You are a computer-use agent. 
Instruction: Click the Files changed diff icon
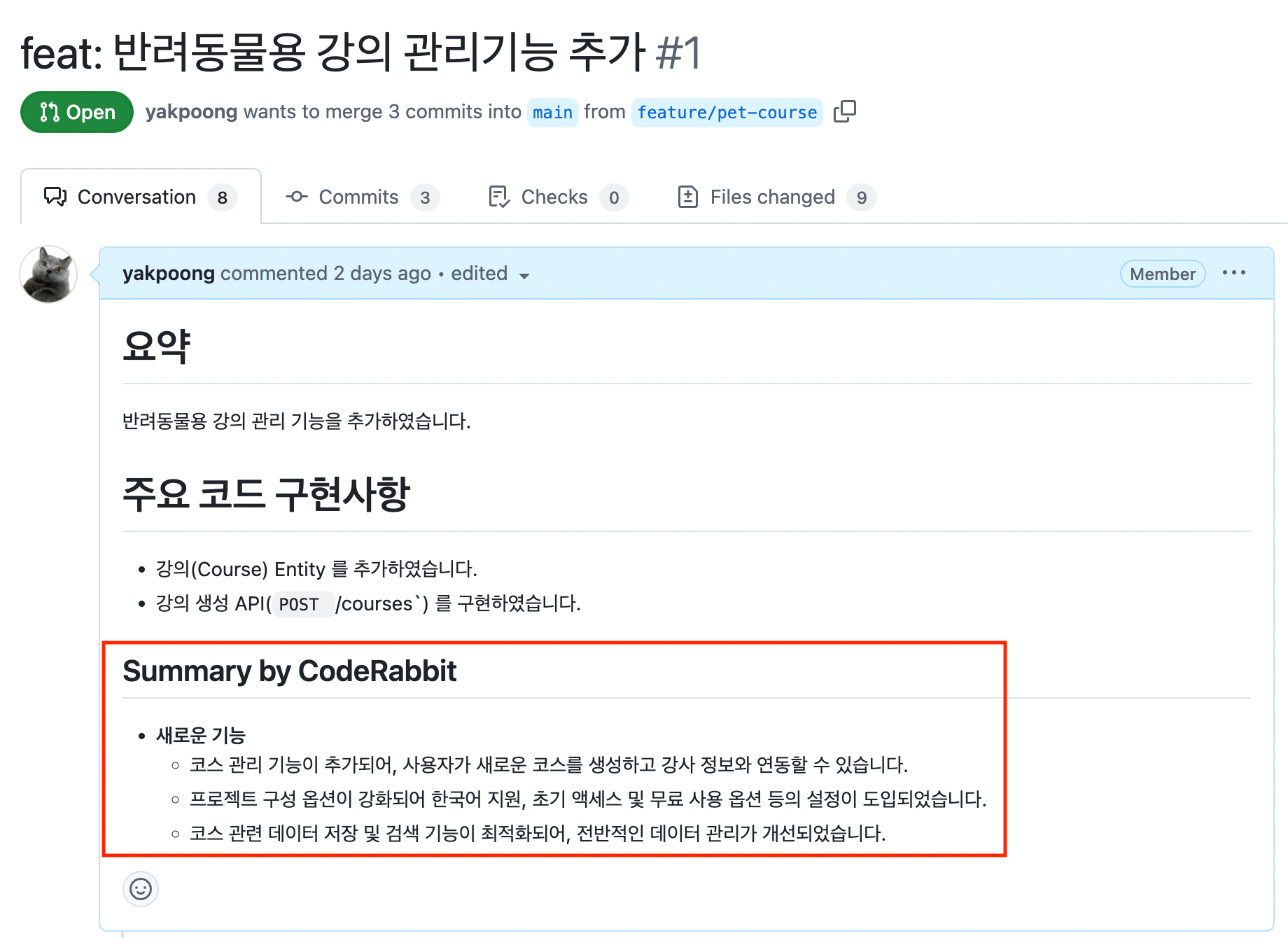687,197
